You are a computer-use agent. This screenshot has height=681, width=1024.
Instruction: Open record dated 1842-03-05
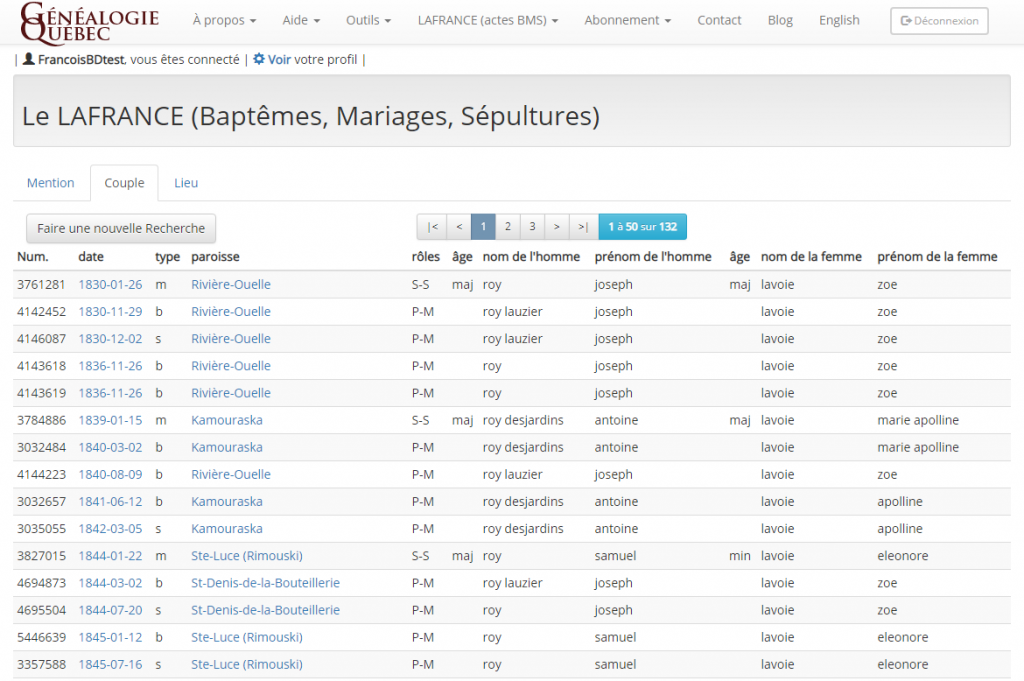click(110, 529)
